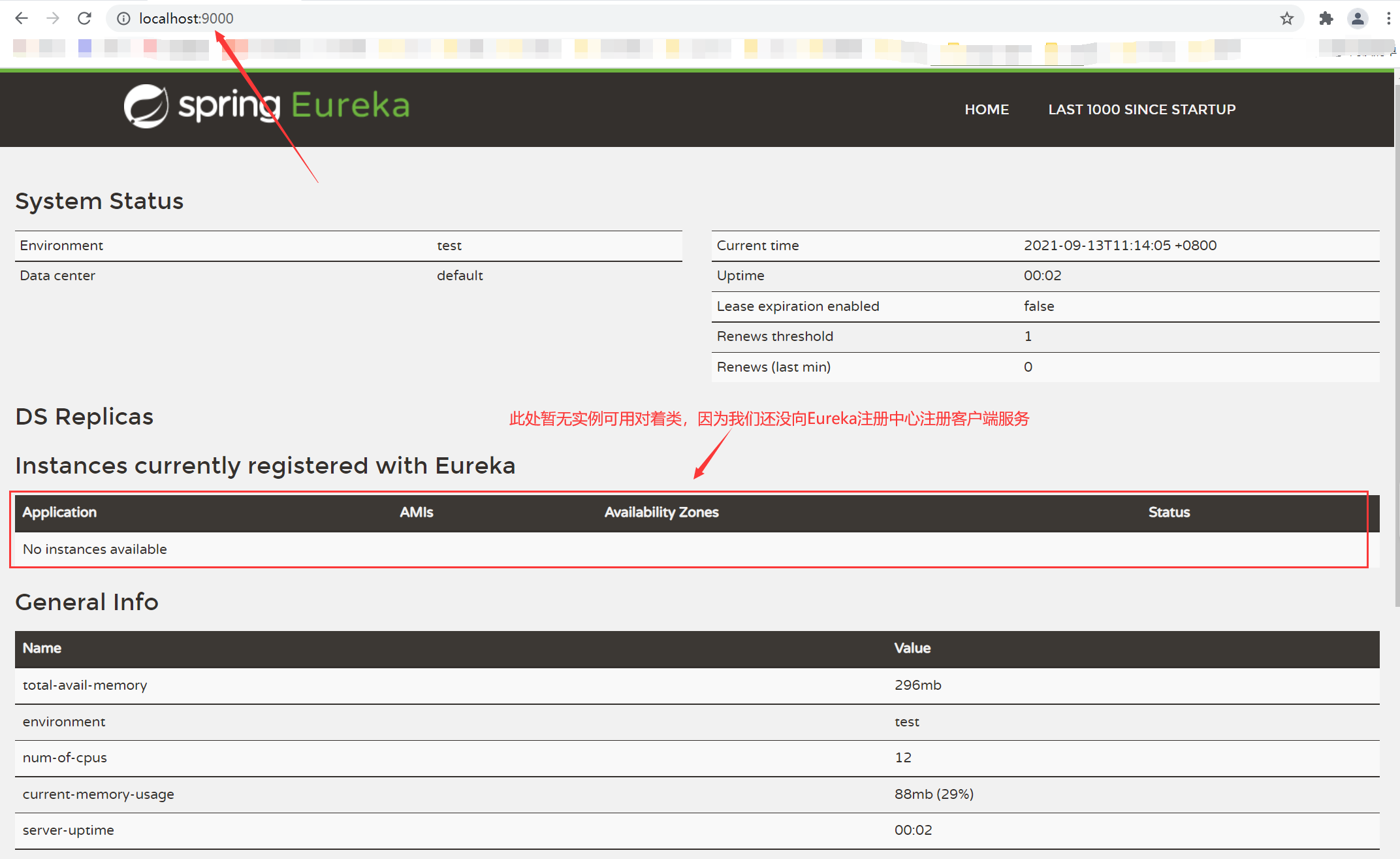Click the site information icon
Viewport: 1400px width, 859px height.
pos(123,18)
